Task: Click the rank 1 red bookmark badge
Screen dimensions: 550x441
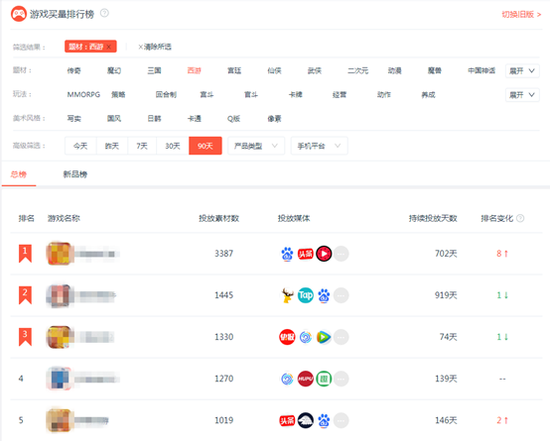Action: 25,253
